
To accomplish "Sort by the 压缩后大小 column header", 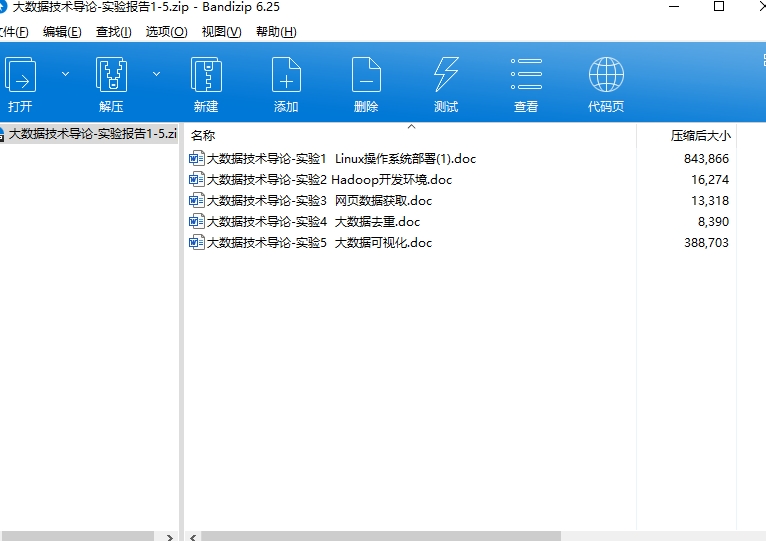I will [701, 135].
